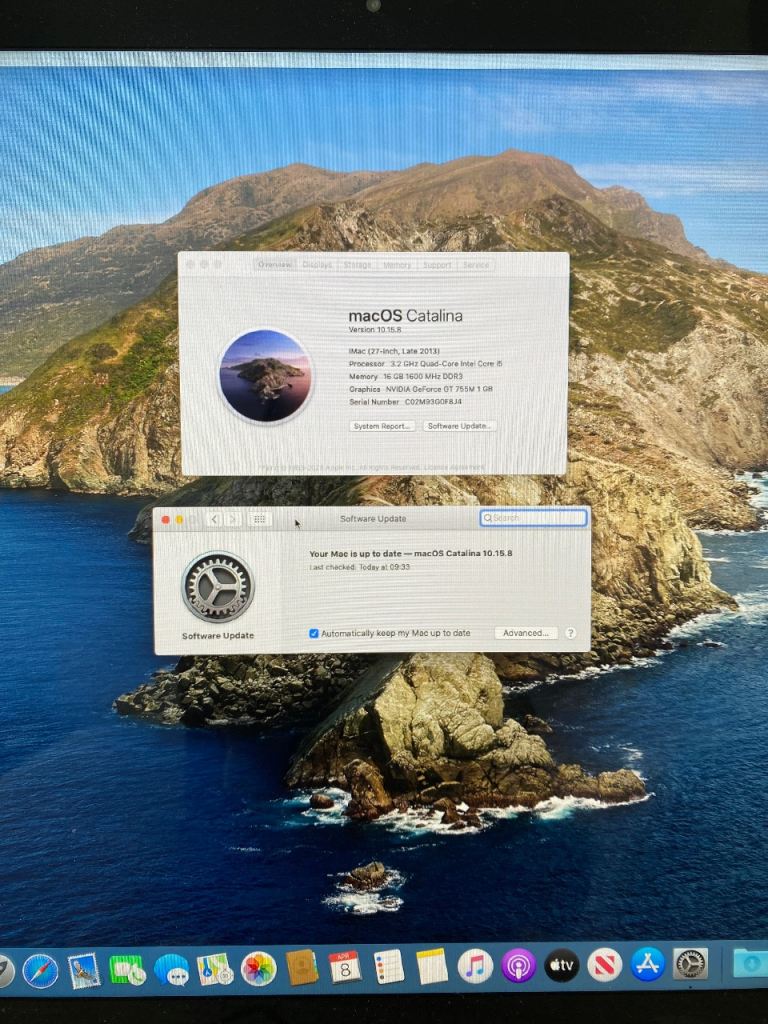The image size is (768, 1024).
Task: Open the News app in dock
Action: click(x=605, y=965)
